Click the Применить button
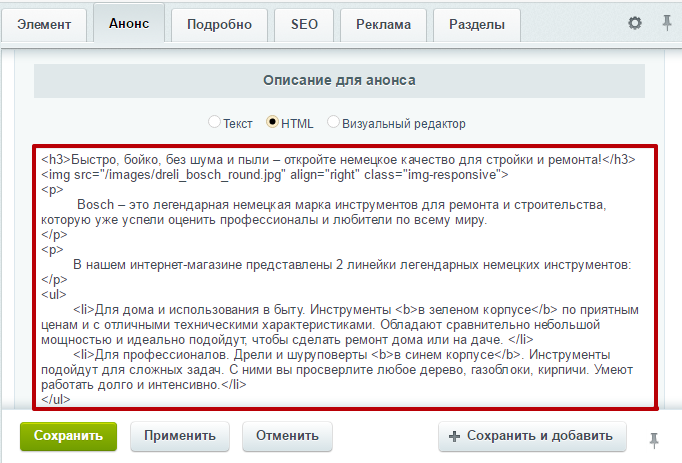The image size is (682, 463). coord(180,436)
